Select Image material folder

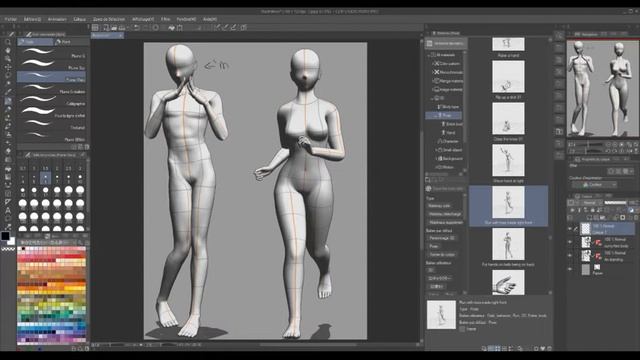(x=448, y=89)
